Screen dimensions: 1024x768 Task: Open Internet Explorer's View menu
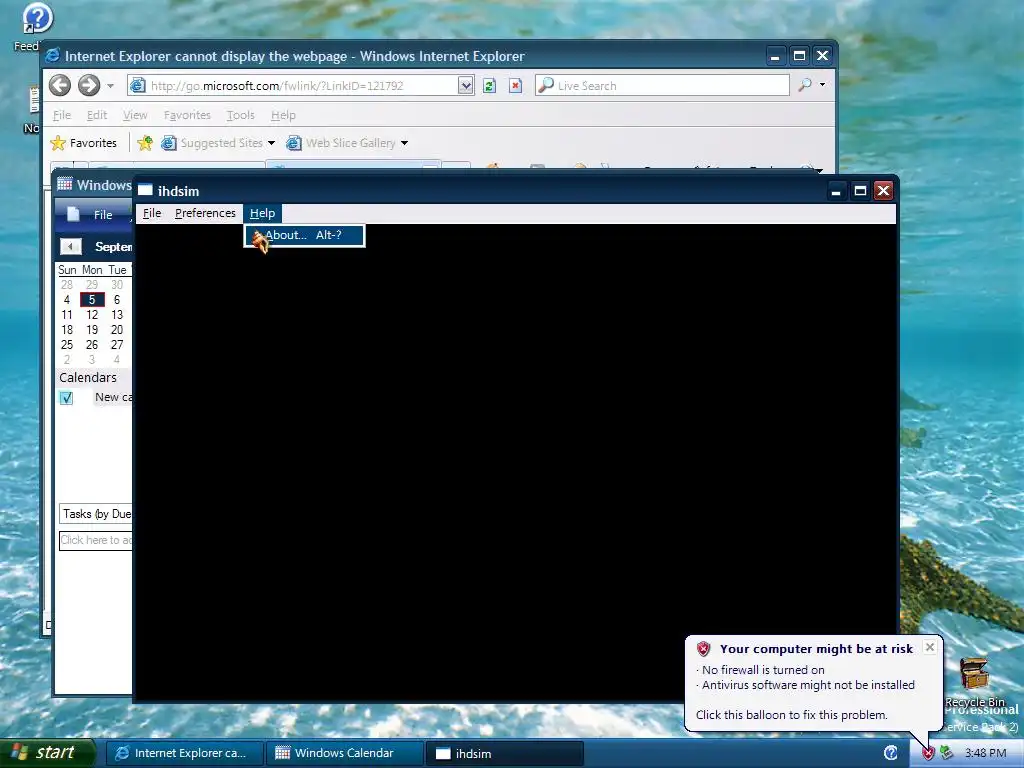point(135,115)
